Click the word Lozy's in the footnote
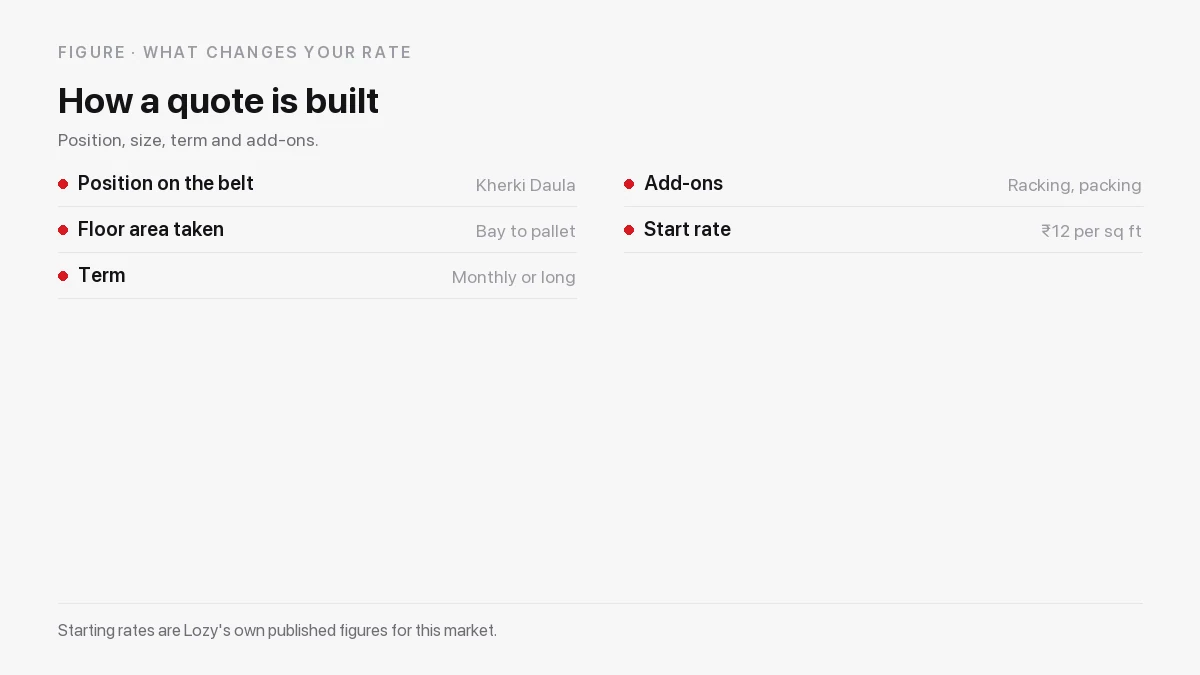 coord(207,630)
